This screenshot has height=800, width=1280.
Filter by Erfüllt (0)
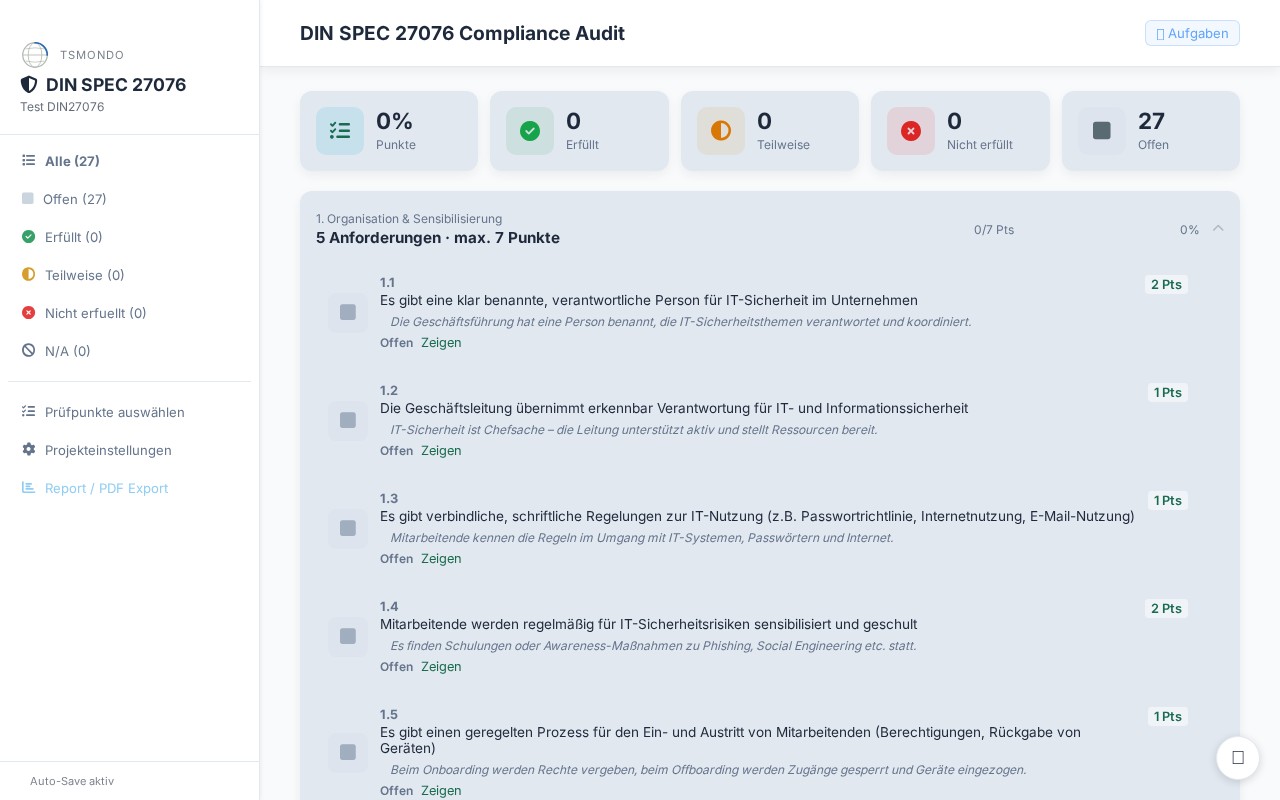click(130, 237)
